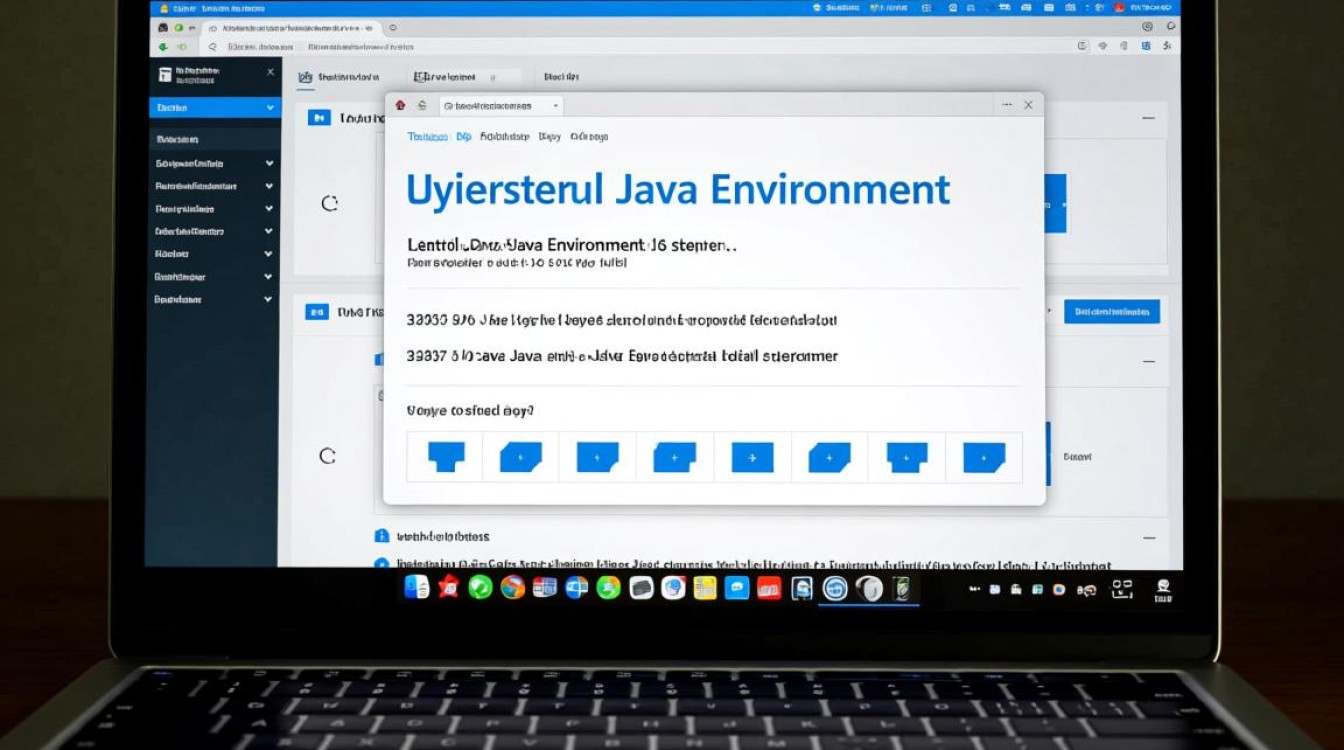
Task: Click the reload icon beside the red home icon
Action: [421, 105]
